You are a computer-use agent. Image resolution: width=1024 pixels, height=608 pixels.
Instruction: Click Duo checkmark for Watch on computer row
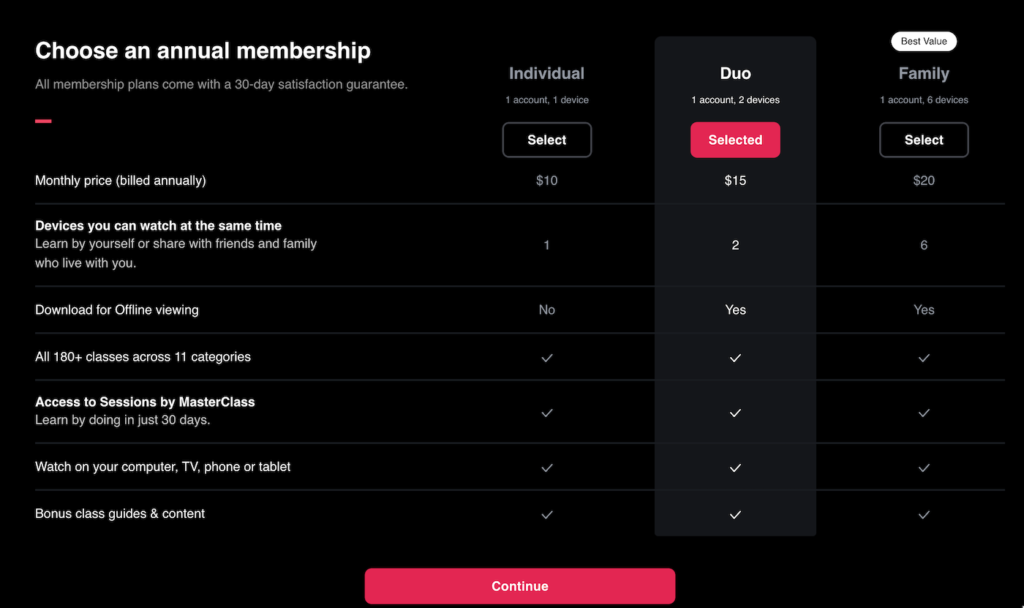pyautogui.click(x=735, y=468)
